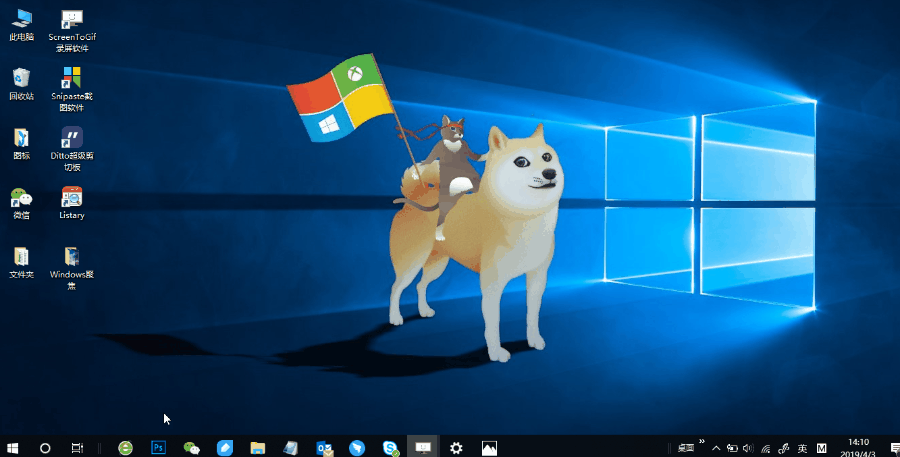The image size is (900, 457).
Task: Click the Ditto clipboard desktop icon
Action: [x=72, y=138]
